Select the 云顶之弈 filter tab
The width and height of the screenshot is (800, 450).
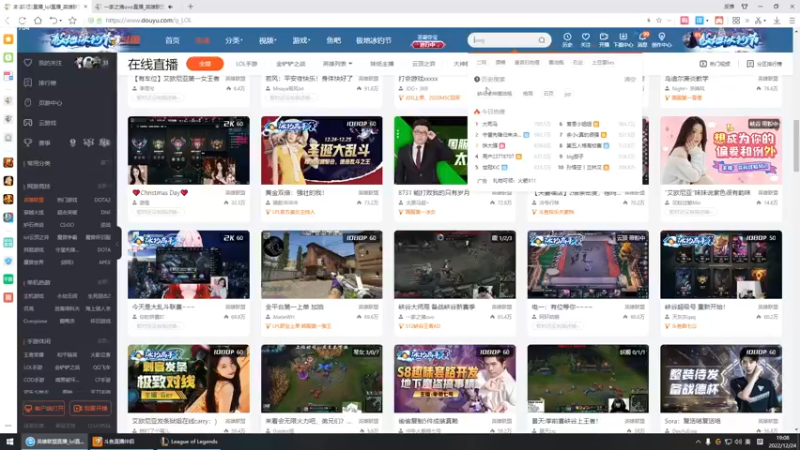423,64
